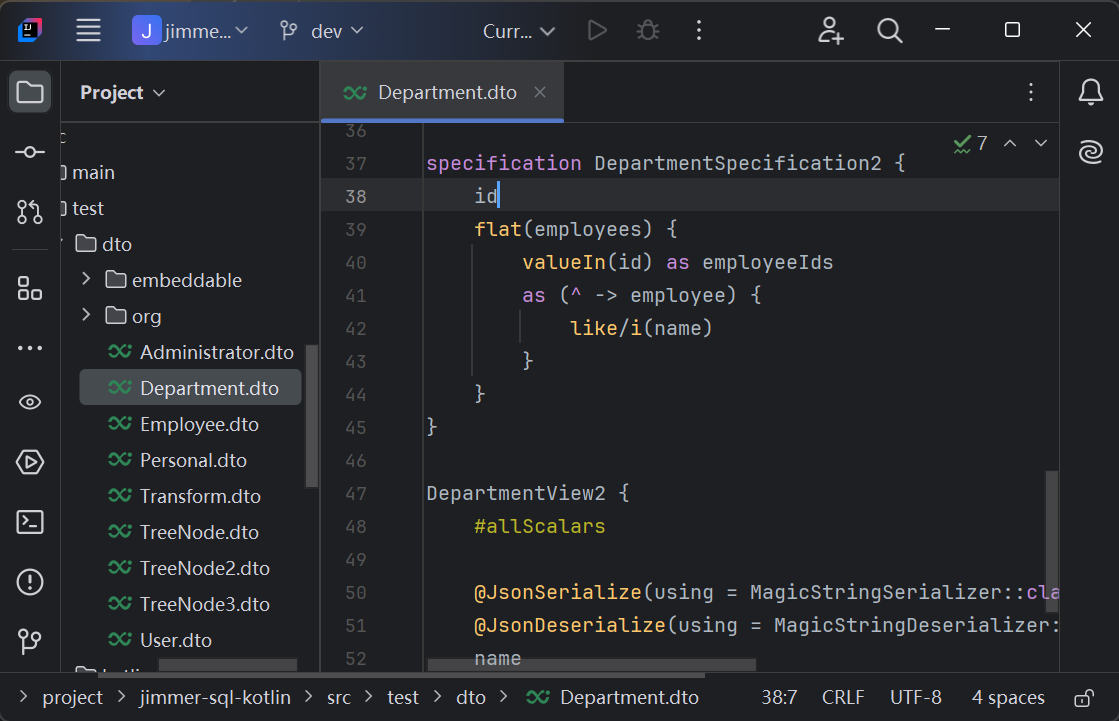
Task: Open the AI Assistant spiral icon
Action: click(1090, 152)
